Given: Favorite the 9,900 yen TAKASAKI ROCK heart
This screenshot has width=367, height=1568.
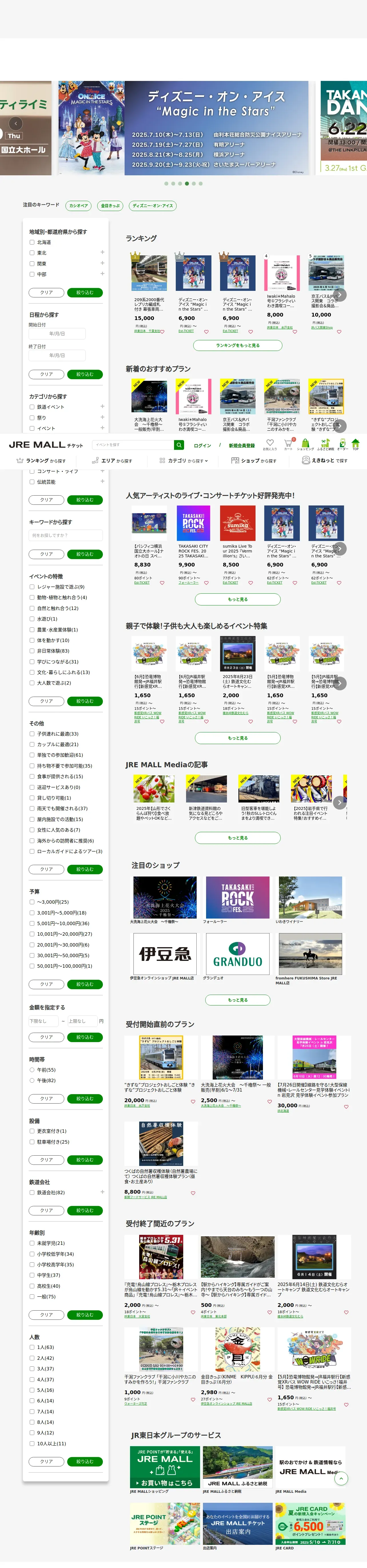Looking at the screenshot, I should pyautogui.click(x=206, y=583).
